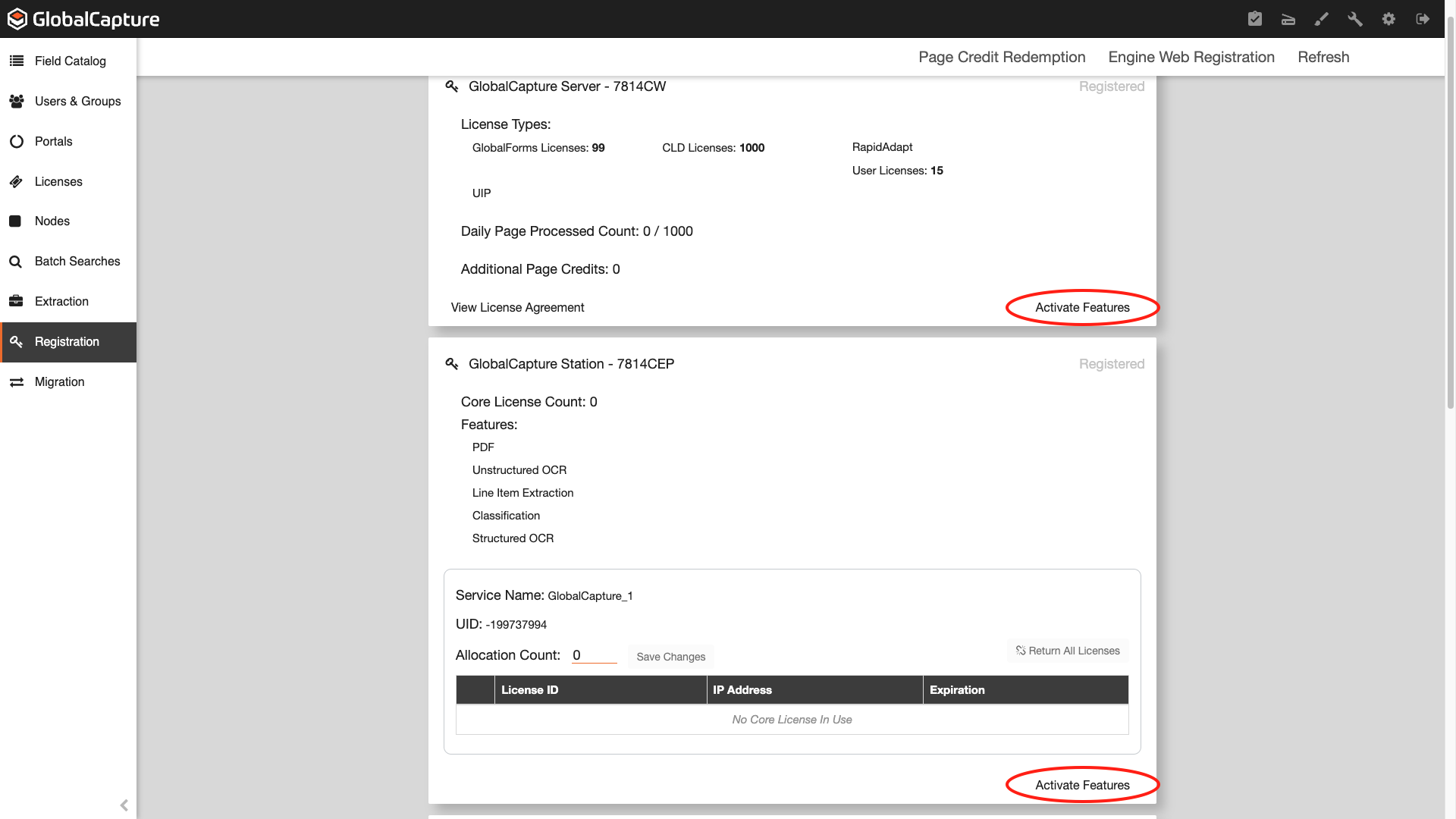Navigate to Extraction in the sidebar
Image resolution: width=1456 pixels, height=819 pixels.
(61, 301)
